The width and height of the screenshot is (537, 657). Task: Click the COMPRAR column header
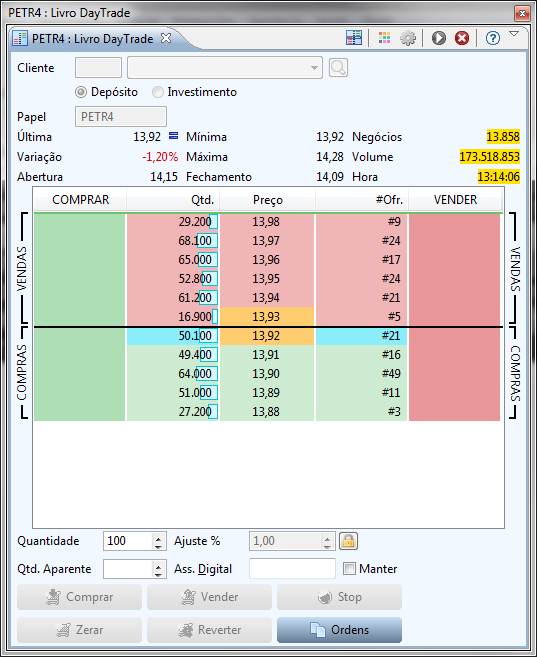pos(80,200)
